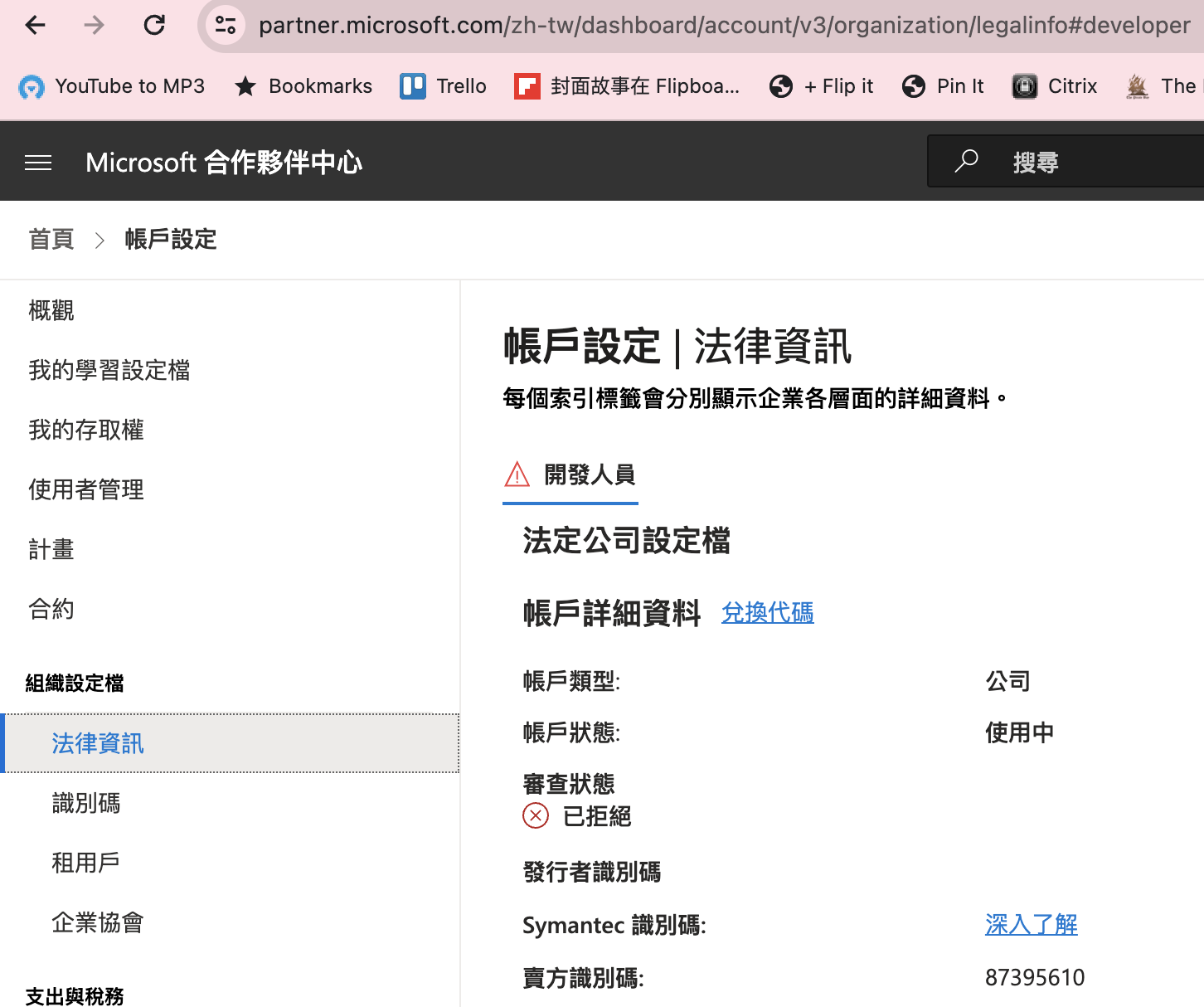Image resolution: width=1204 pixels, height=1007 pixels.
Task: Click globe icon next to + Flip it
Action: tap(781, 86)
